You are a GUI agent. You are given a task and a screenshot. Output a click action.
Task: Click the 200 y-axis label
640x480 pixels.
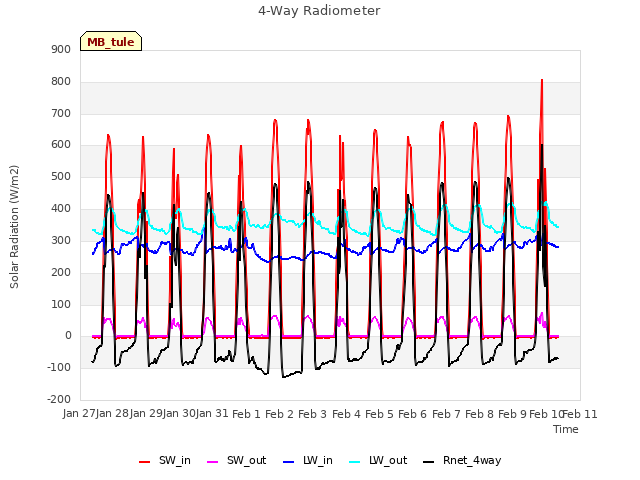point(61,272)
